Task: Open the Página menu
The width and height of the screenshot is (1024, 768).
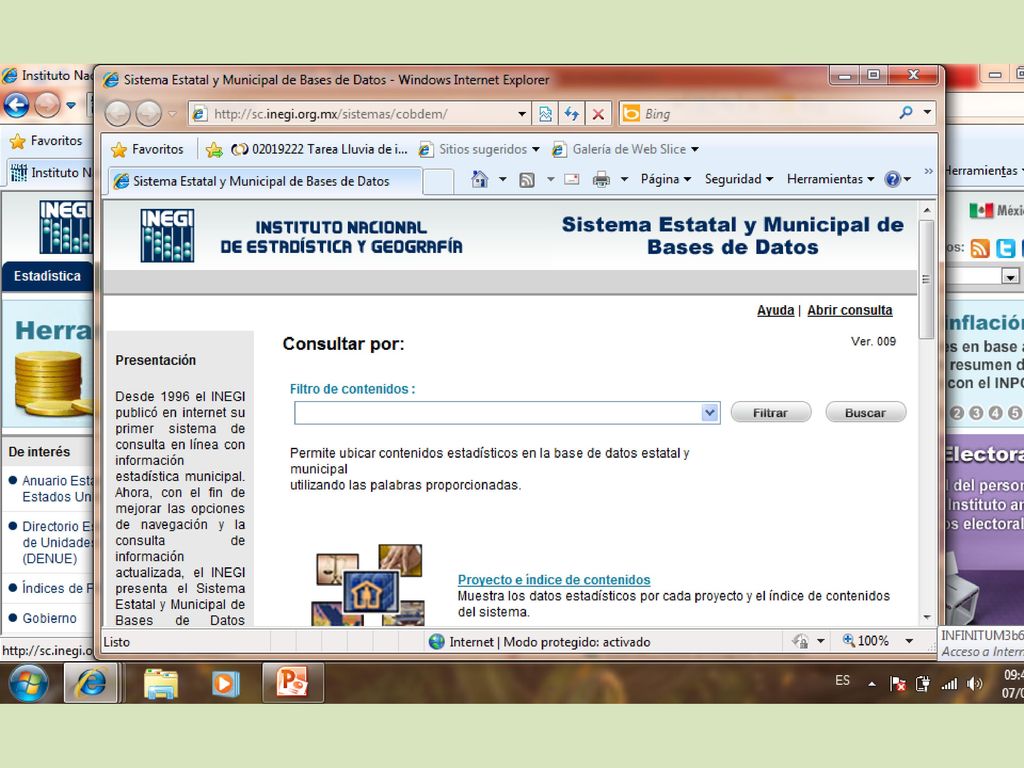Action: click(665, 179)
